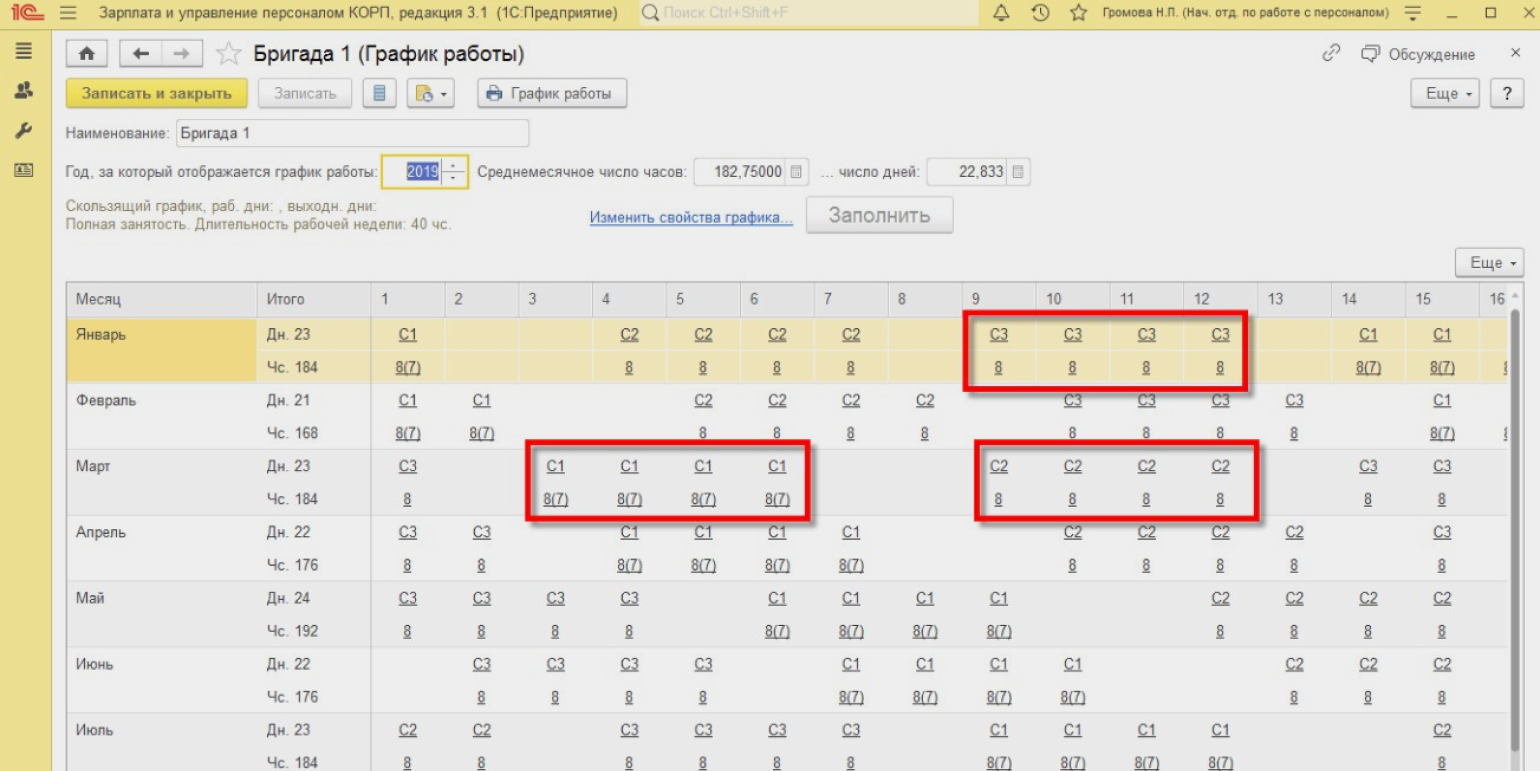Click the notifications bell icon

[x=1003, y=13]
